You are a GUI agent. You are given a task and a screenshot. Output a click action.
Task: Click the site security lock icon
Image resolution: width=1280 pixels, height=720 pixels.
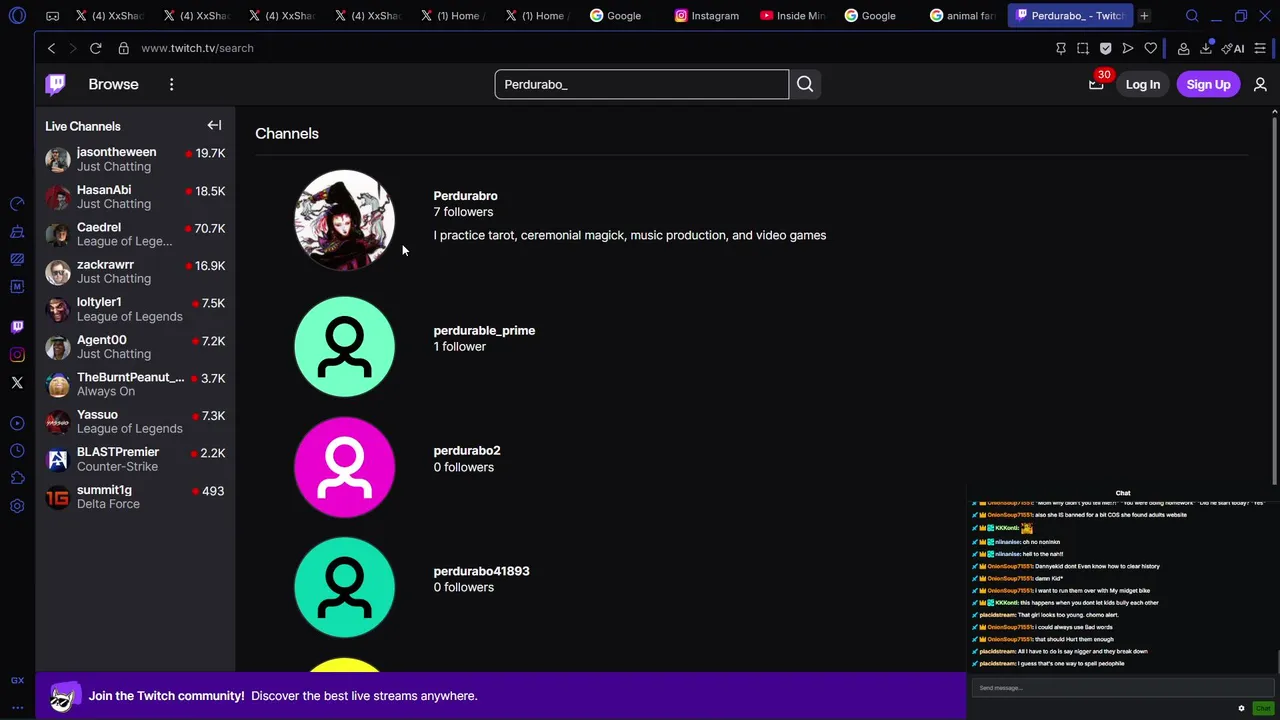tap(123, 48)
